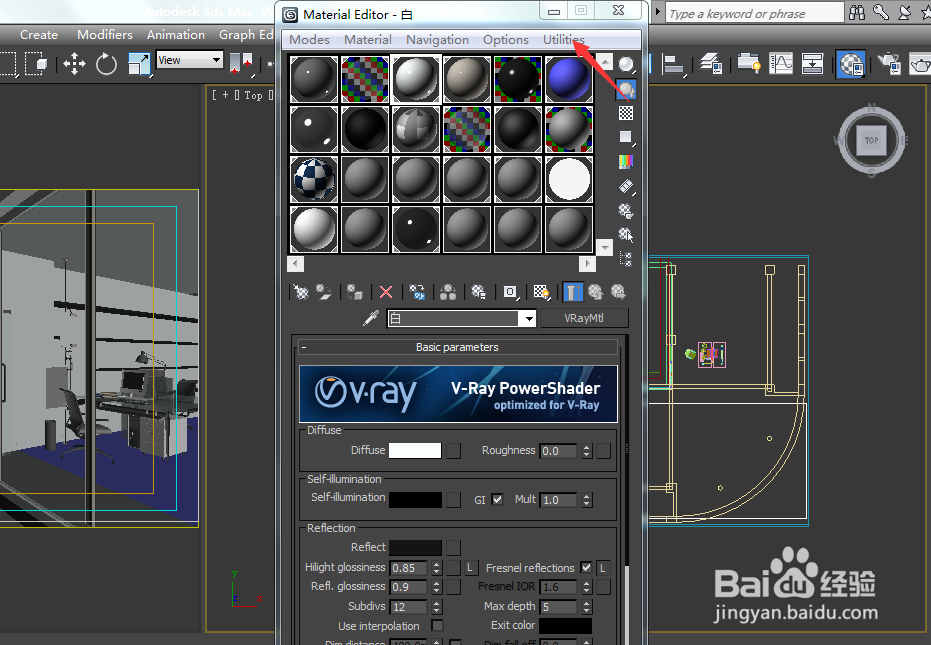Viewport: 931px width, 645px height.
Task: Toggle Show End Result icon
Action: 572,292
